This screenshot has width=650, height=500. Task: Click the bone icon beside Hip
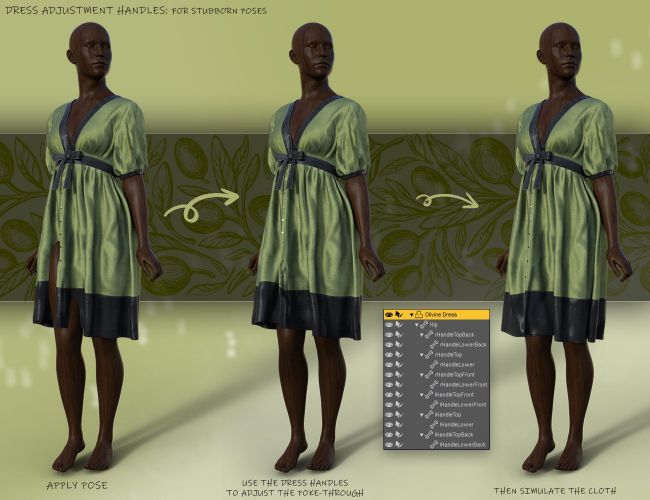423,325
